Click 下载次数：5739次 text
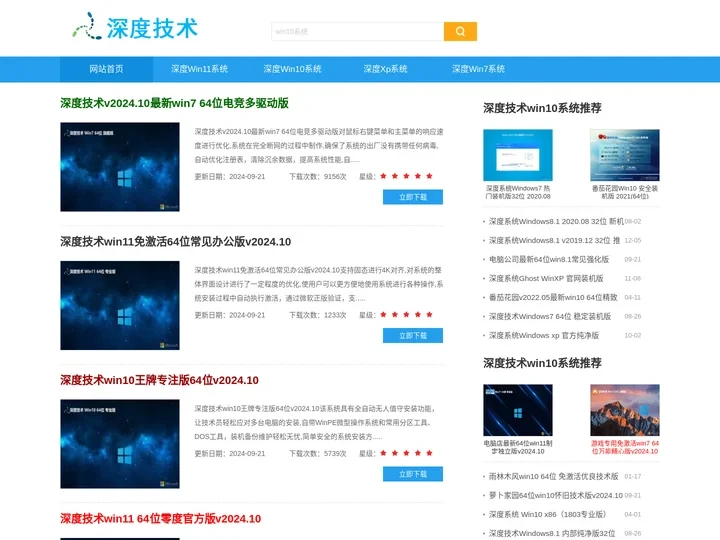 point(318,453)
